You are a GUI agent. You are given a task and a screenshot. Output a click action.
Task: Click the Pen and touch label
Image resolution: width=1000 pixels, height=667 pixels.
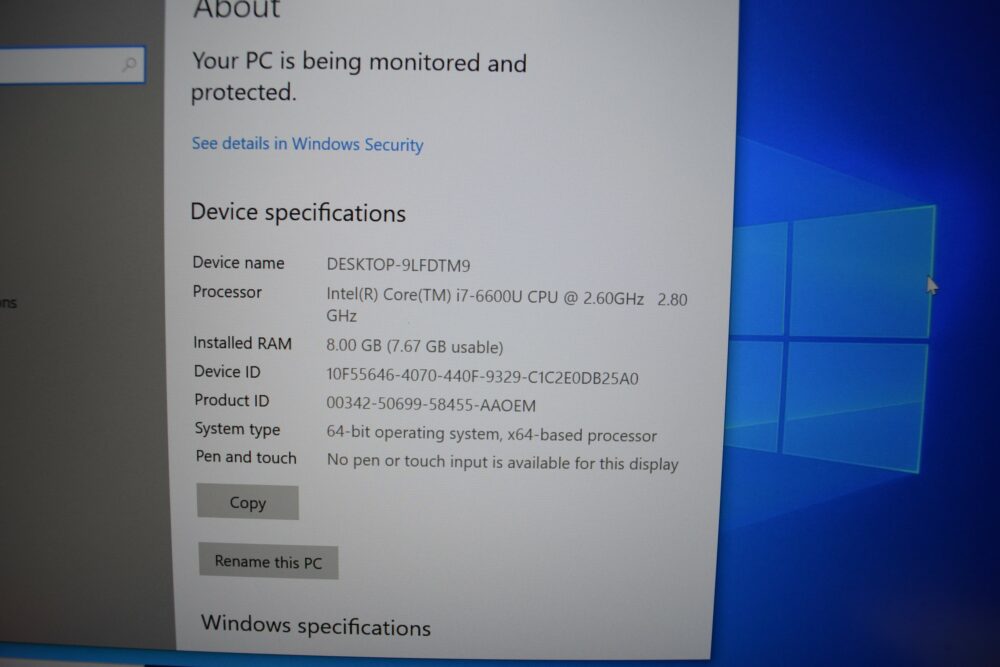pyautogui.click(x=246, y=457)
